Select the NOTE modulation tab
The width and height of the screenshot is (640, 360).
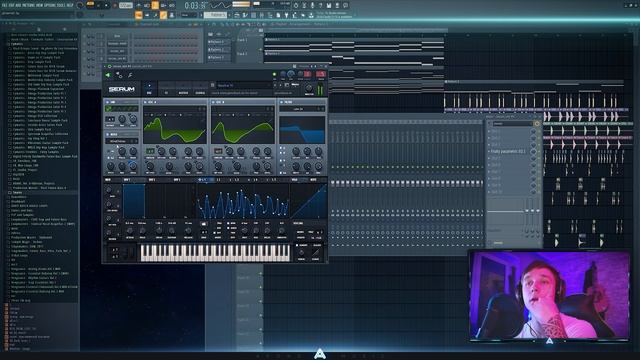click(x=313, y=180)
